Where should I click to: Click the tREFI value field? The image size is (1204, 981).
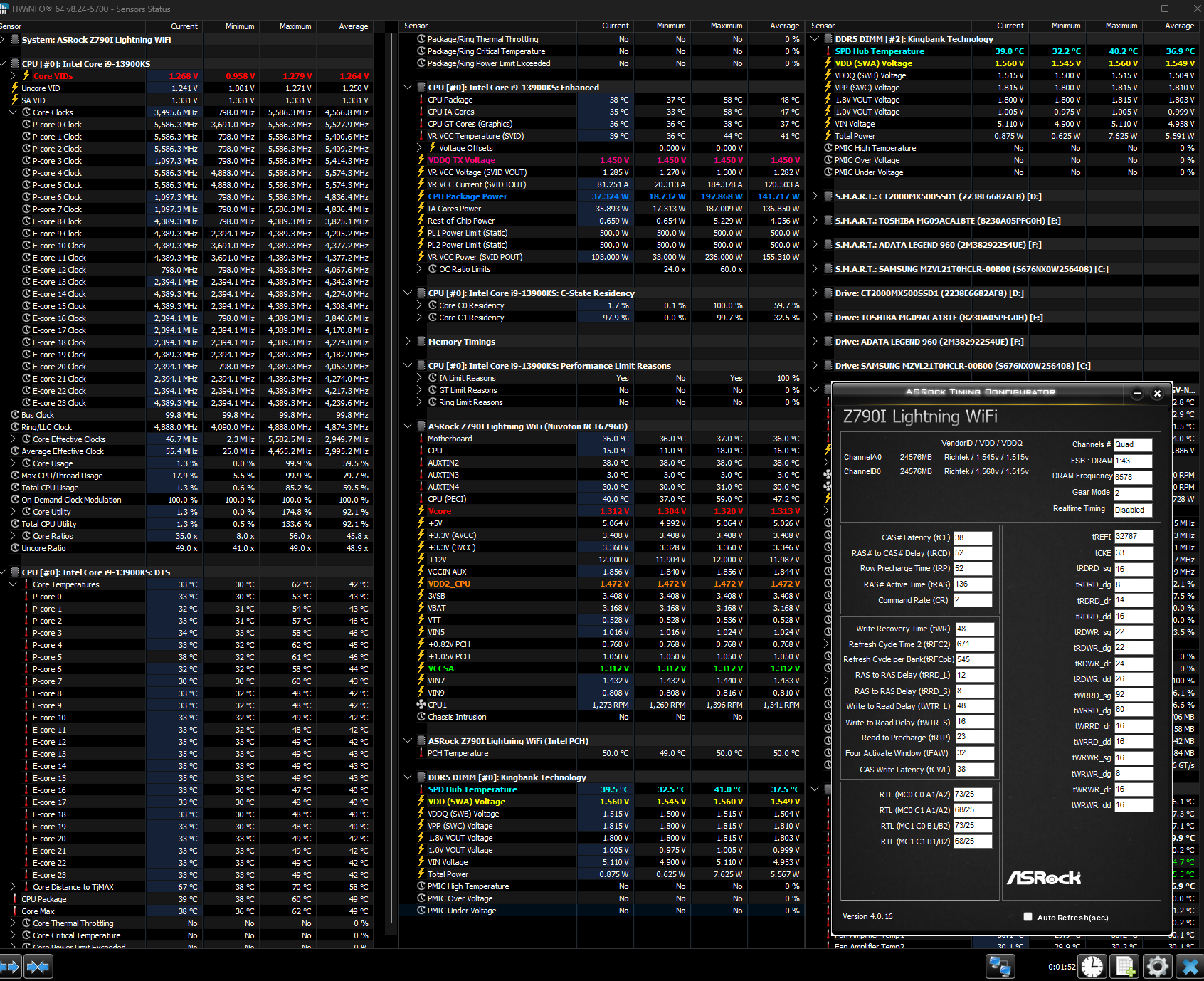click(1134, 537)
